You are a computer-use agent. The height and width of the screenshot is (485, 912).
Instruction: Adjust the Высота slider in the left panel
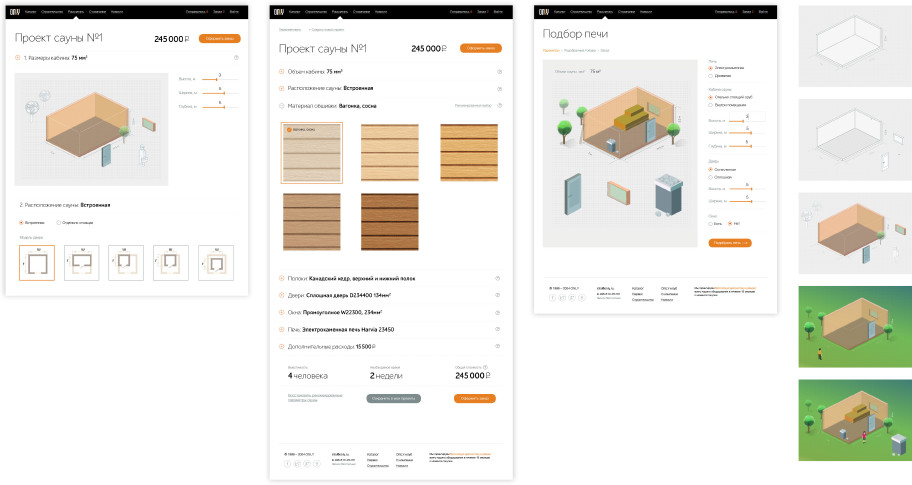click(219, 78)
